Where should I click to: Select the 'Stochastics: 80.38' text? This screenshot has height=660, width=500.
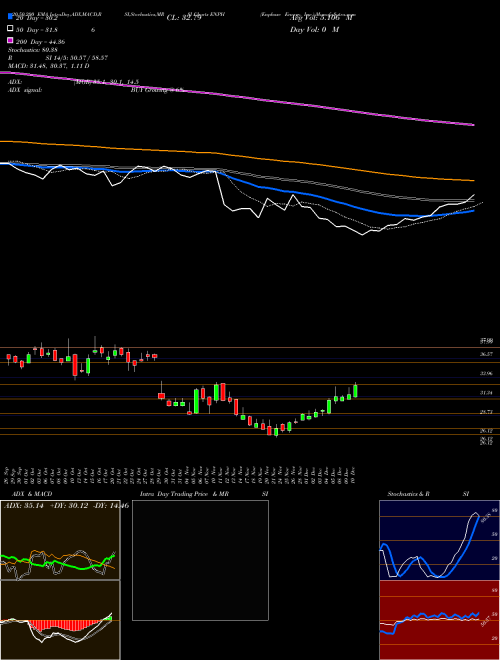33,50
